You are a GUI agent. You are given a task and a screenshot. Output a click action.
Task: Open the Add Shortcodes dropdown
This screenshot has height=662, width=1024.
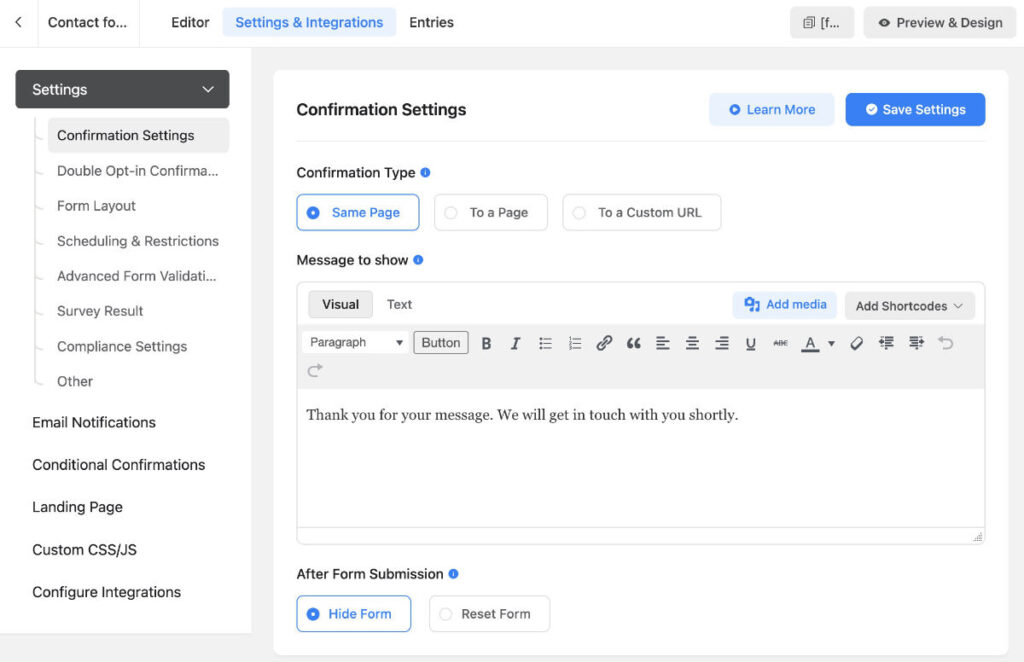coord(908,304)
